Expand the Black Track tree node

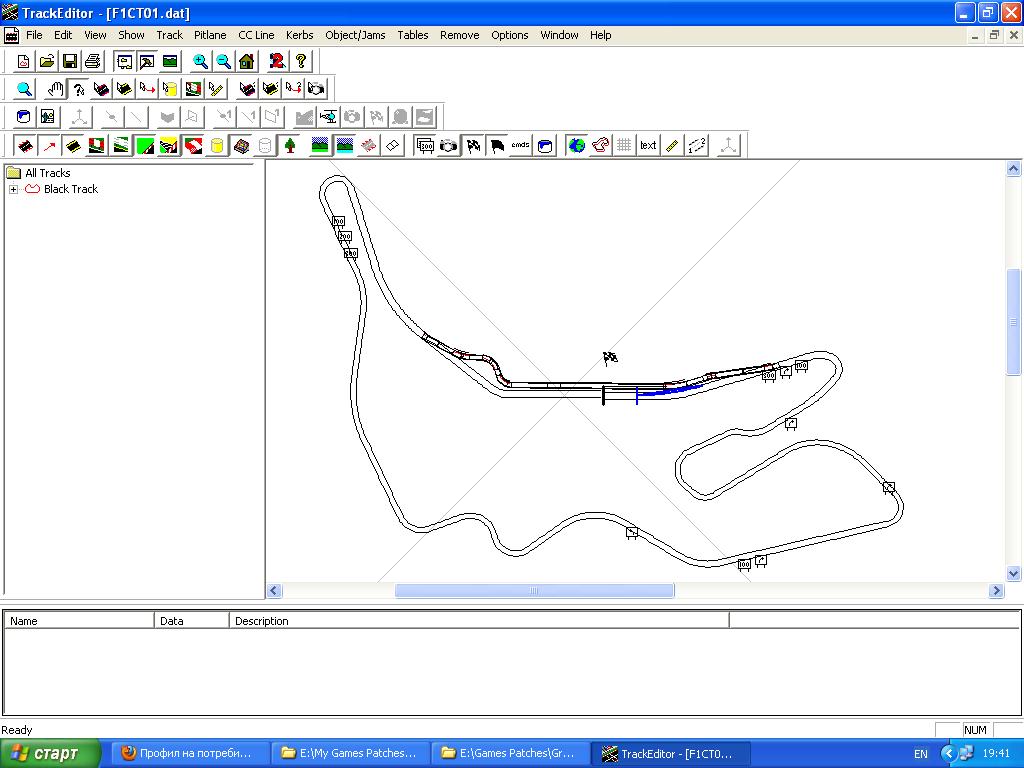coord(14,189)
